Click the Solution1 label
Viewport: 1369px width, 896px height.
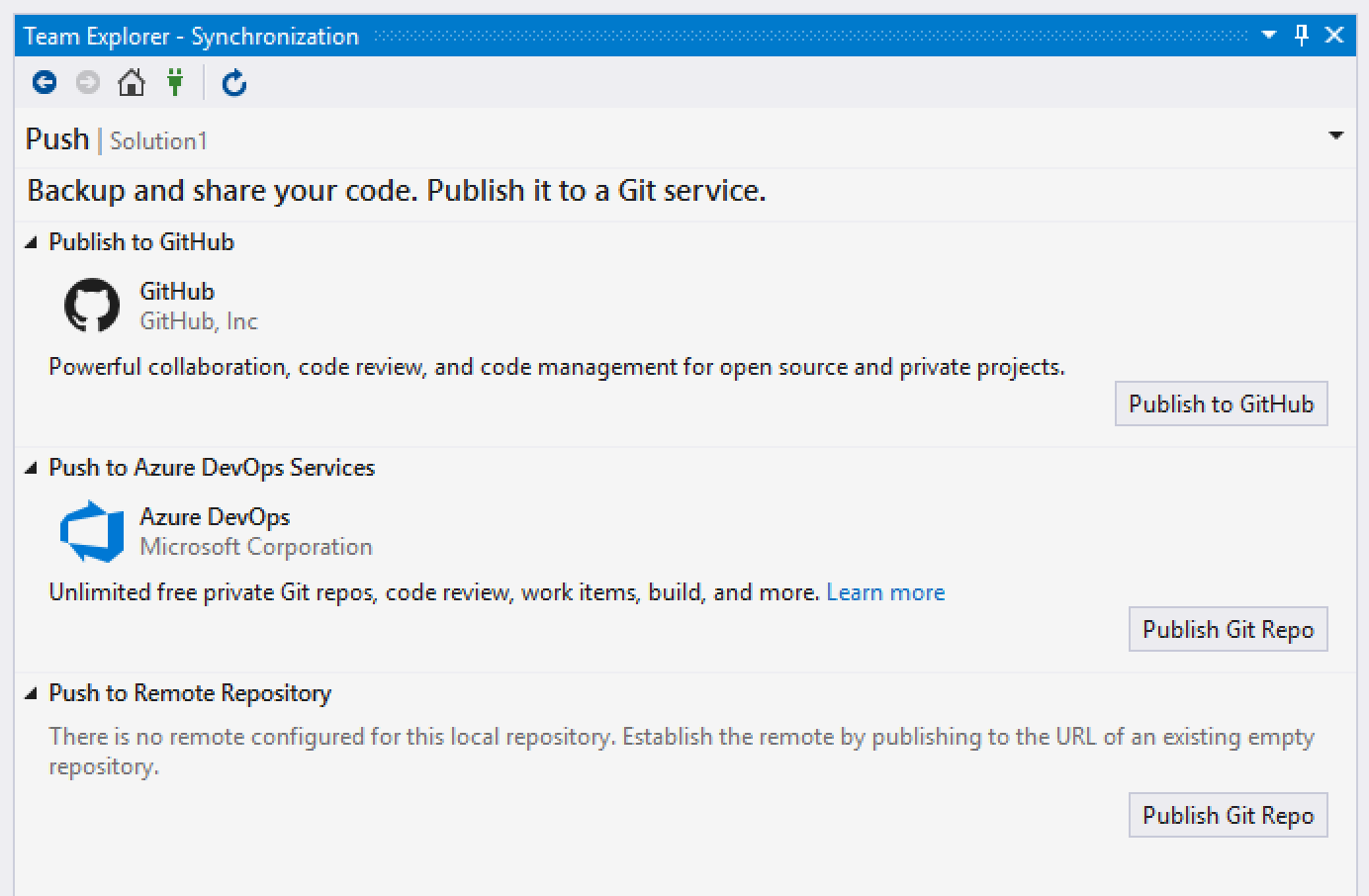(158, 141)
